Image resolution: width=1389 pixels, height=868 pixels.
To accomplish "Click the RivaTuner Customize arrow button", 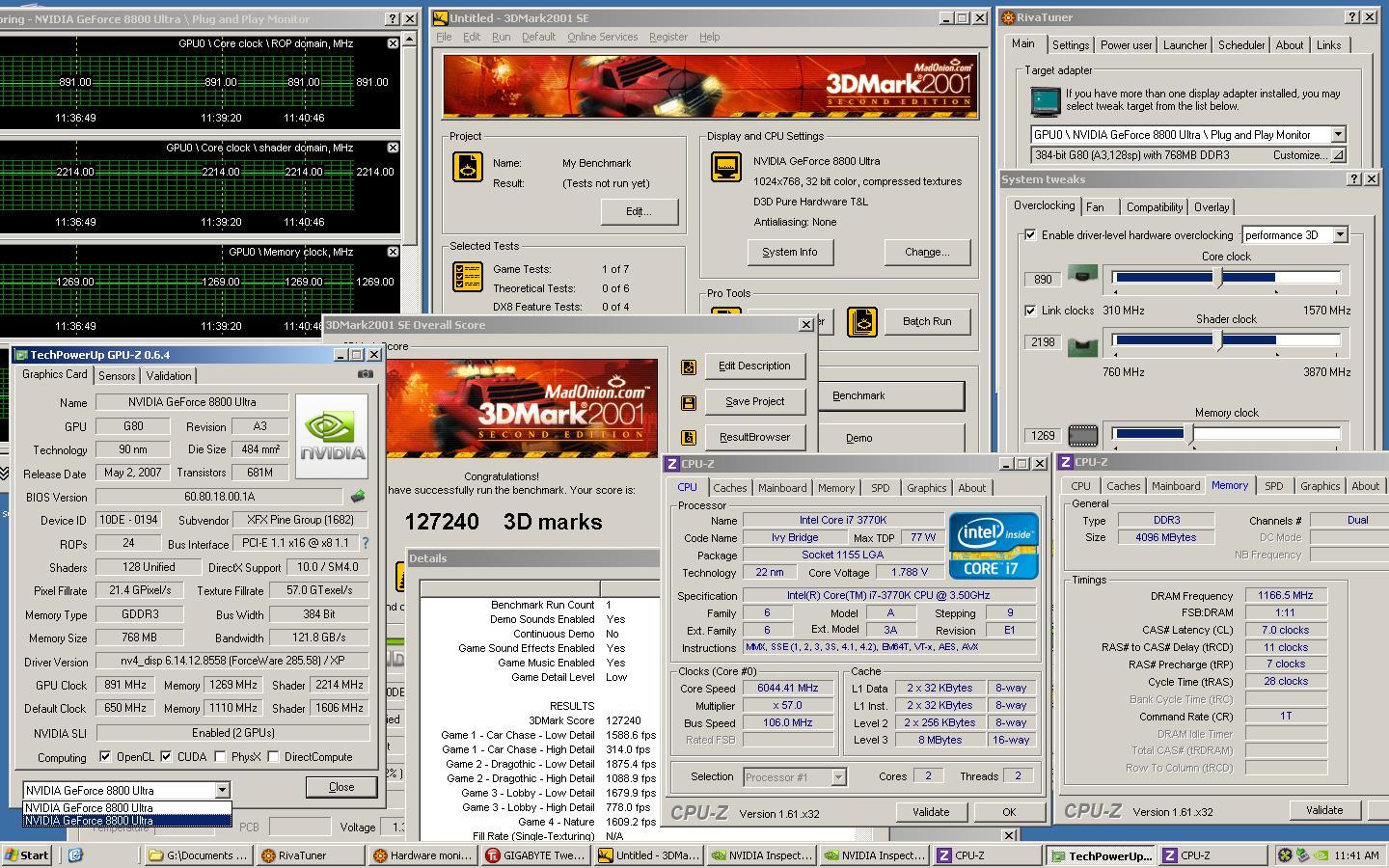I will pos(1337,155).
